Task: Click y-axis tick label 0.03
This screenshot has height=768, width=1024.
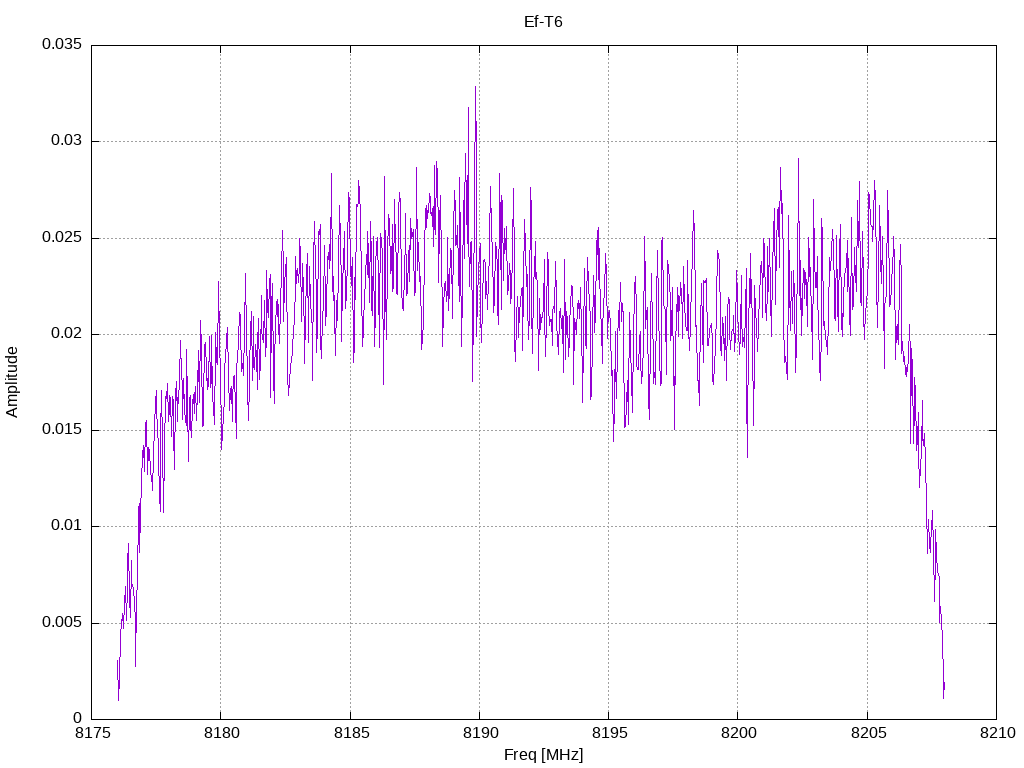Action: pyautogui.click(x=67, y=140)
